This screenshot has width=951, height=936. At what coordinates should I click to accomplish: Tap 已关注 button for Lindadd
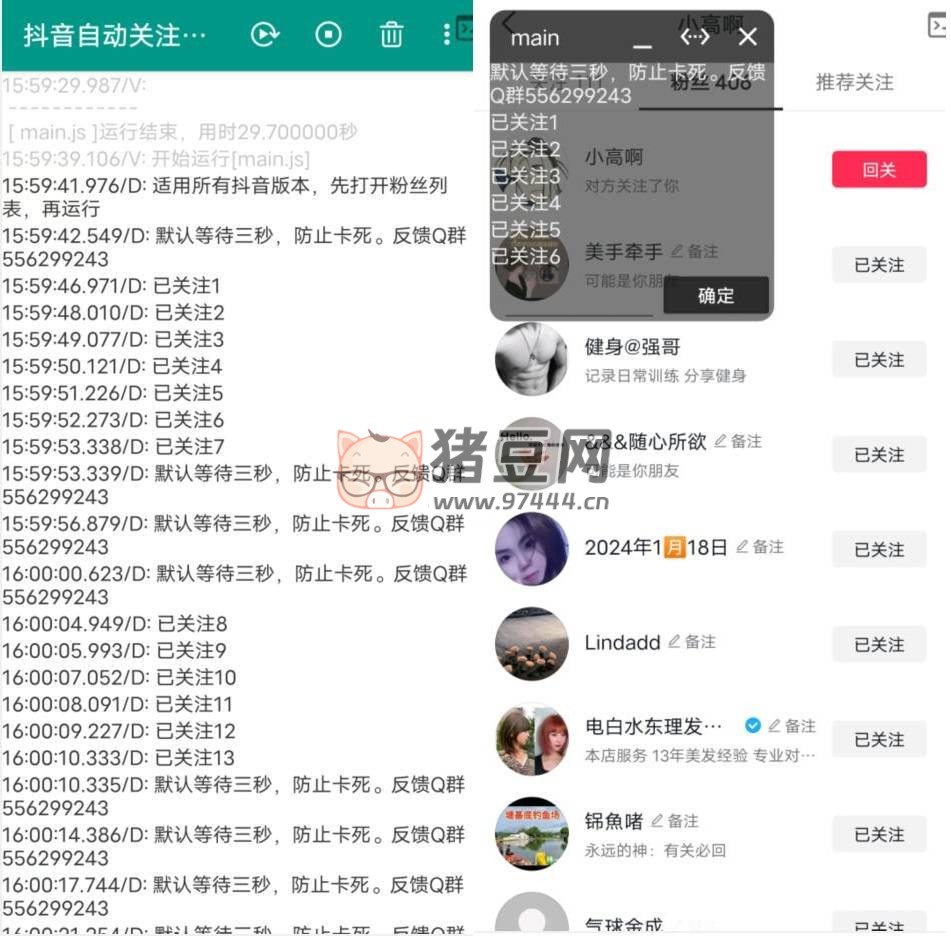879,644
